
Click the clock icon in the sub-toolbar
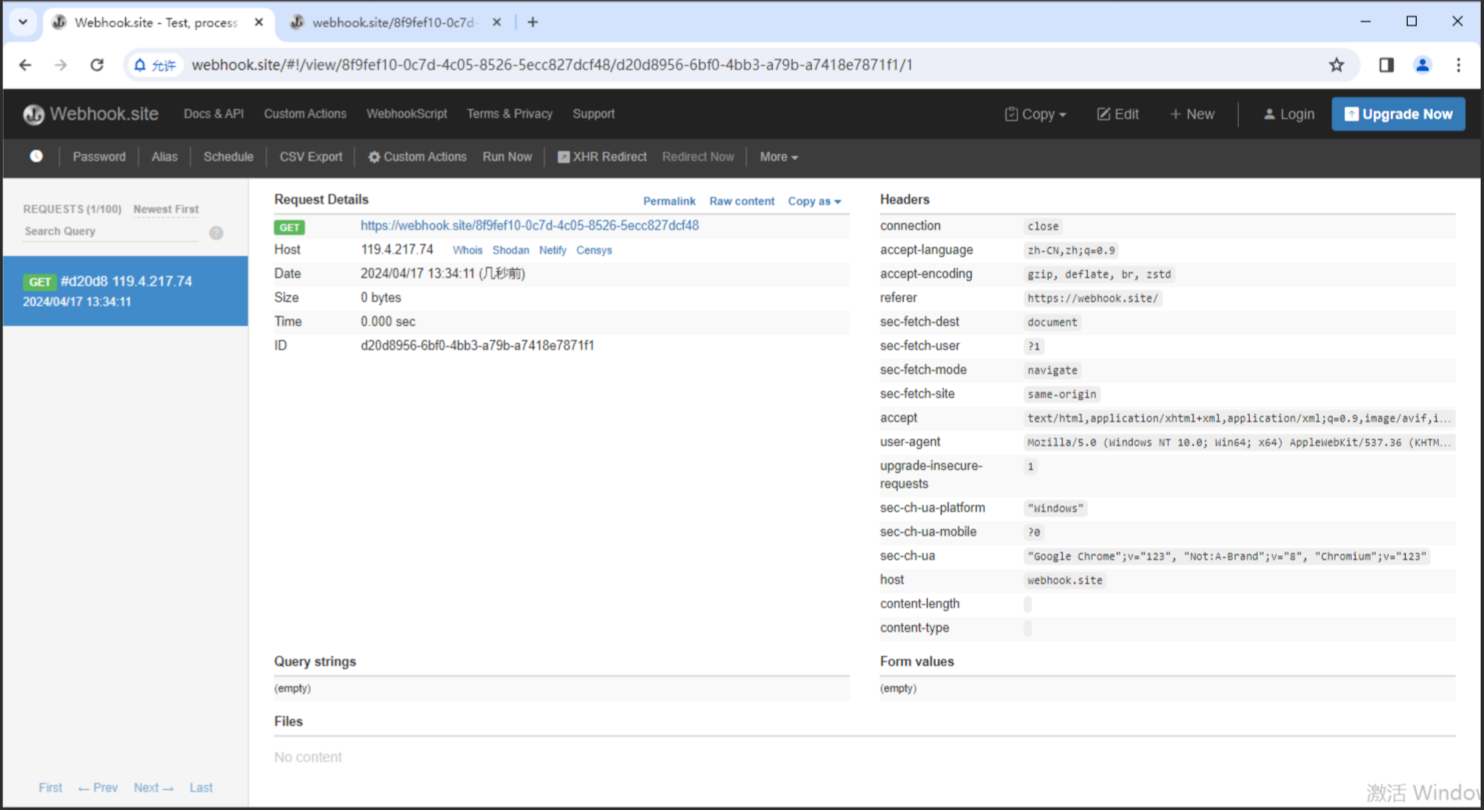[36, 156]
